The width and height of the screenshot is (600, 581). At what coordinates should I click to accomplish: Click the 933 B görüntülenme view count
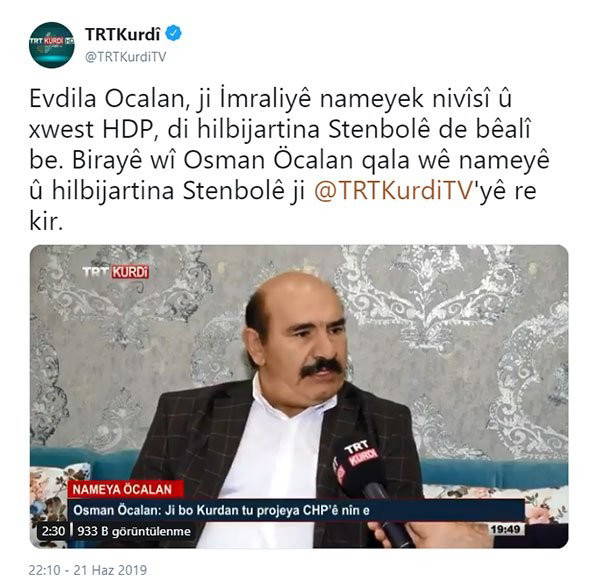click(134, 531)
